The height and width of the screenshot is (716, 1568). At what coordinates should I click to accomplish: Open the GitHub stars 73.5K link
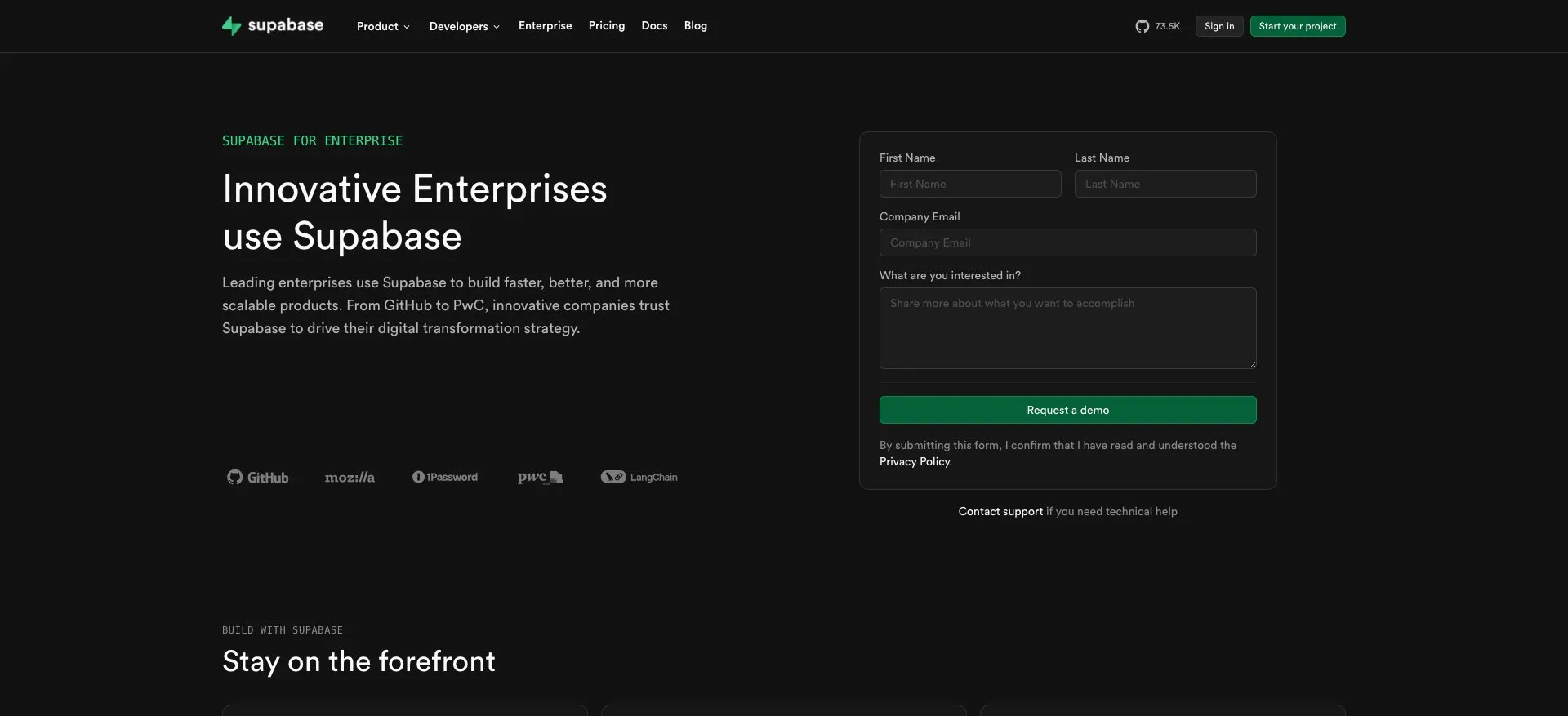(1158, 26)
